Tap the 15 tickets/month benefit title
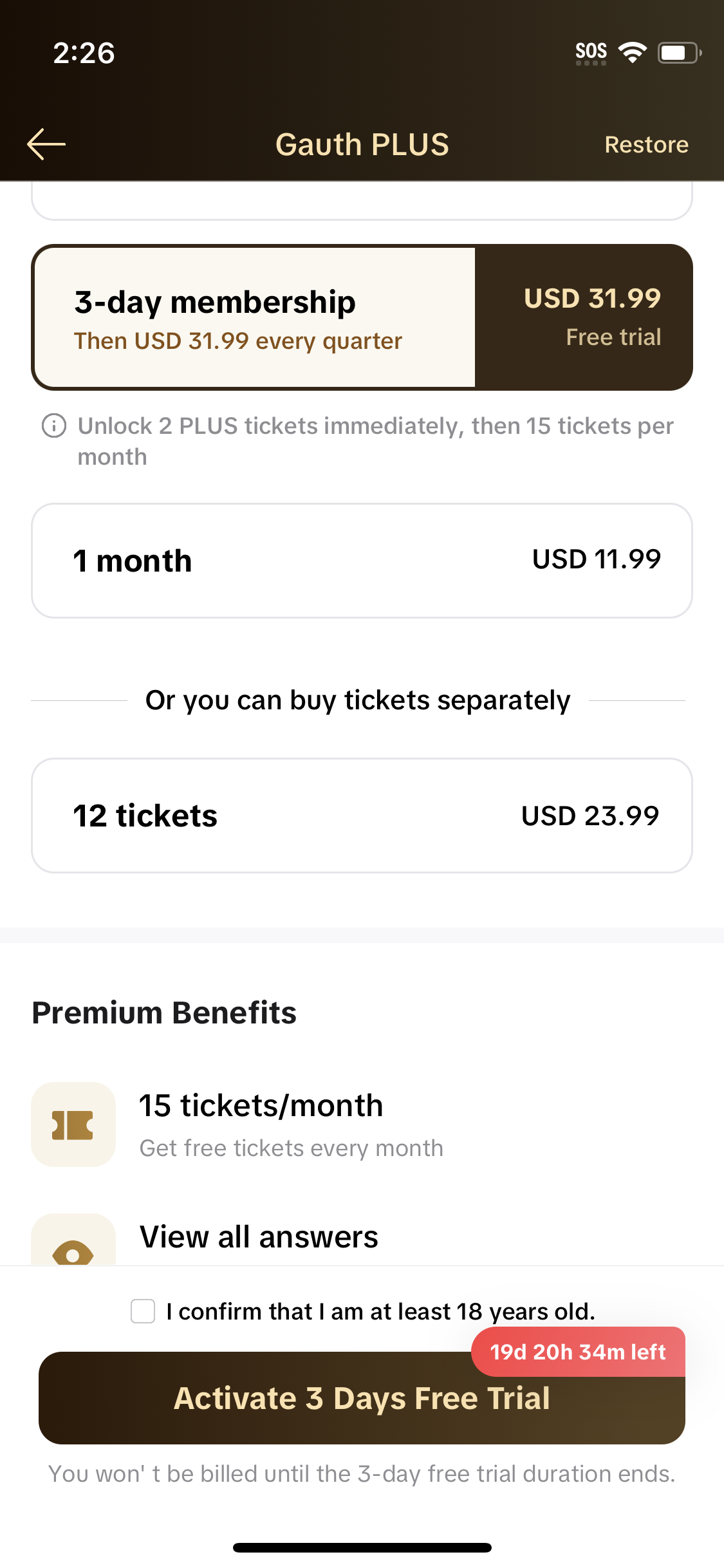 261,1106
